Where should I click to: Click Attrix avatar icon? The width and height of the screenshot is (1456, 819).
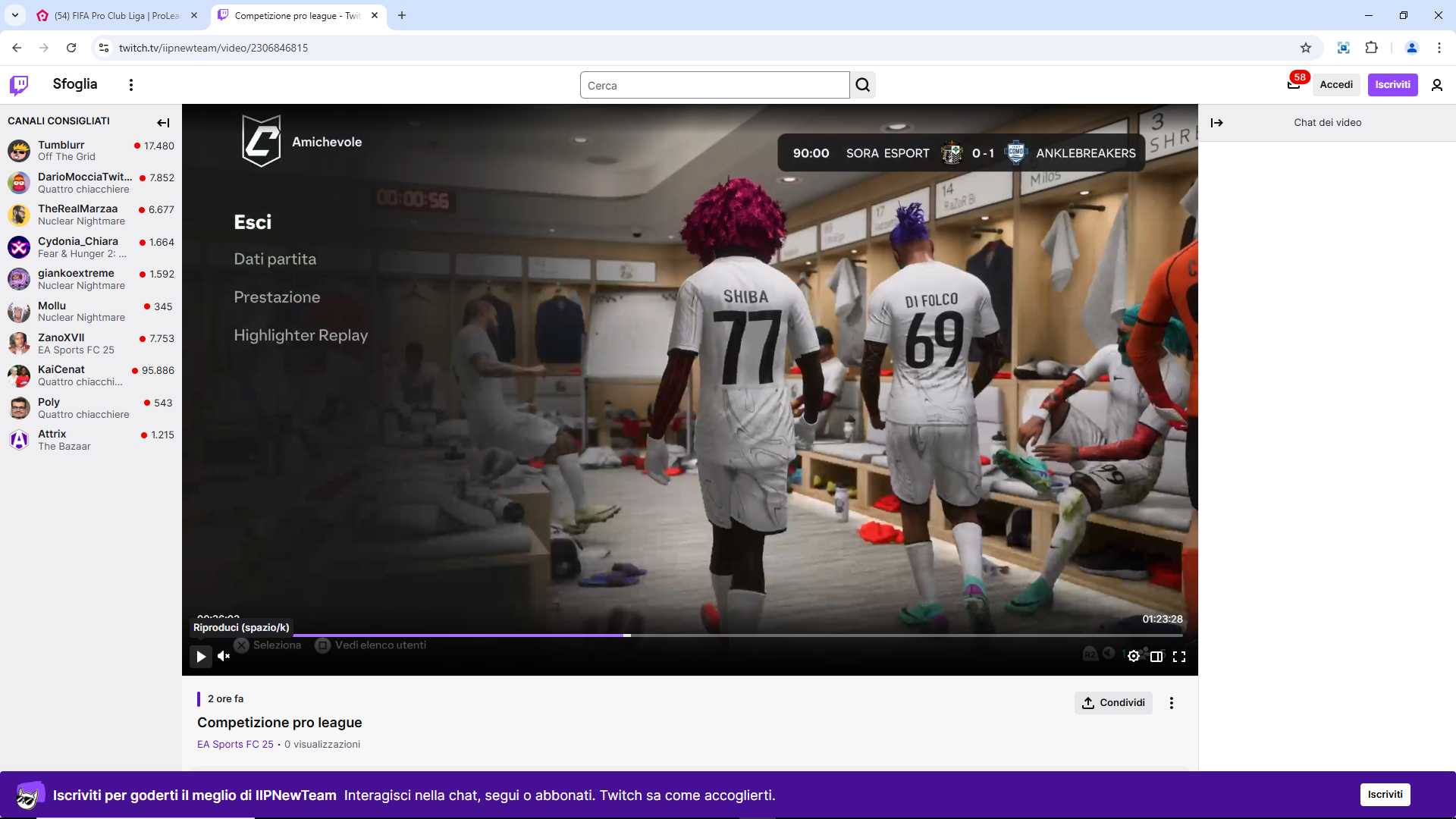coord(19,440)
